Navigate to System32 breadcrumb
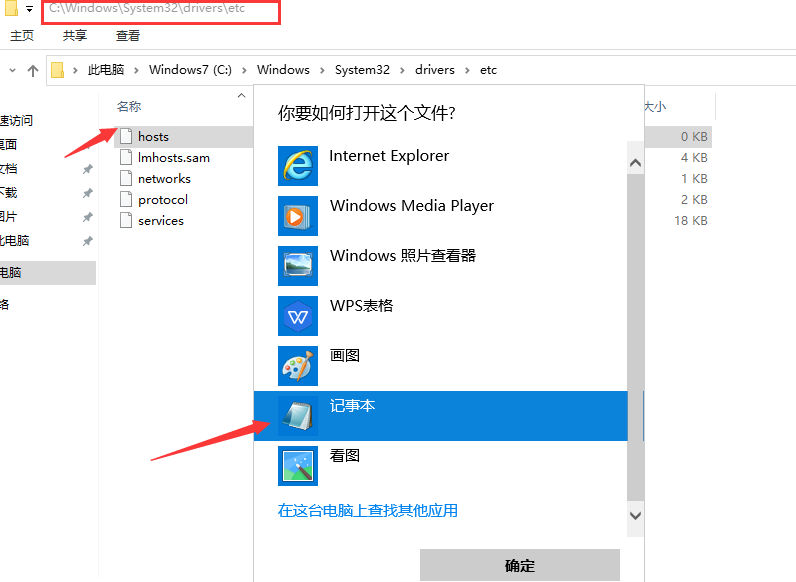 (362, 70)
